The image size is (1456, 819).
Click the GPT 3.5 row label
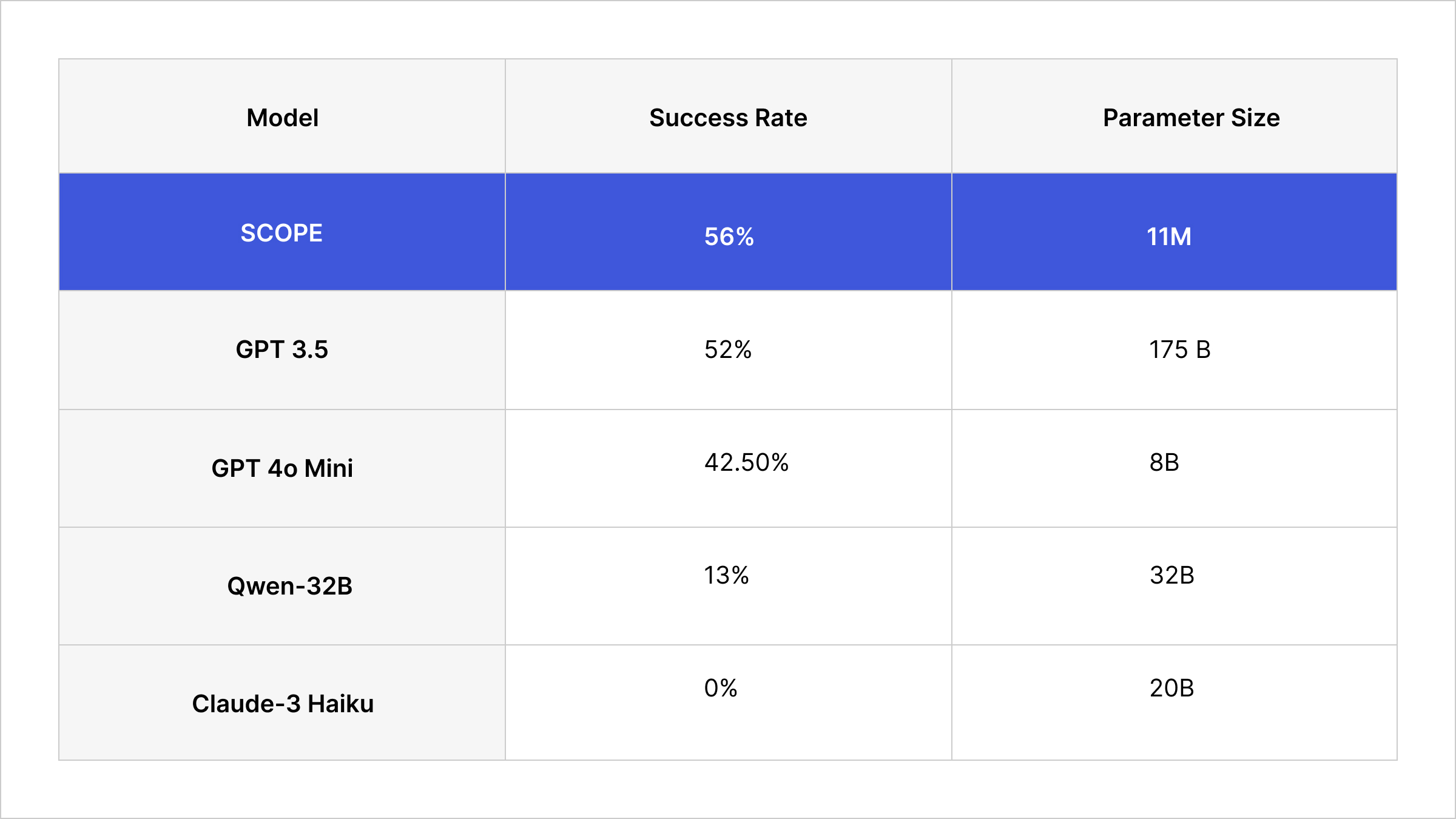(281, 349)
